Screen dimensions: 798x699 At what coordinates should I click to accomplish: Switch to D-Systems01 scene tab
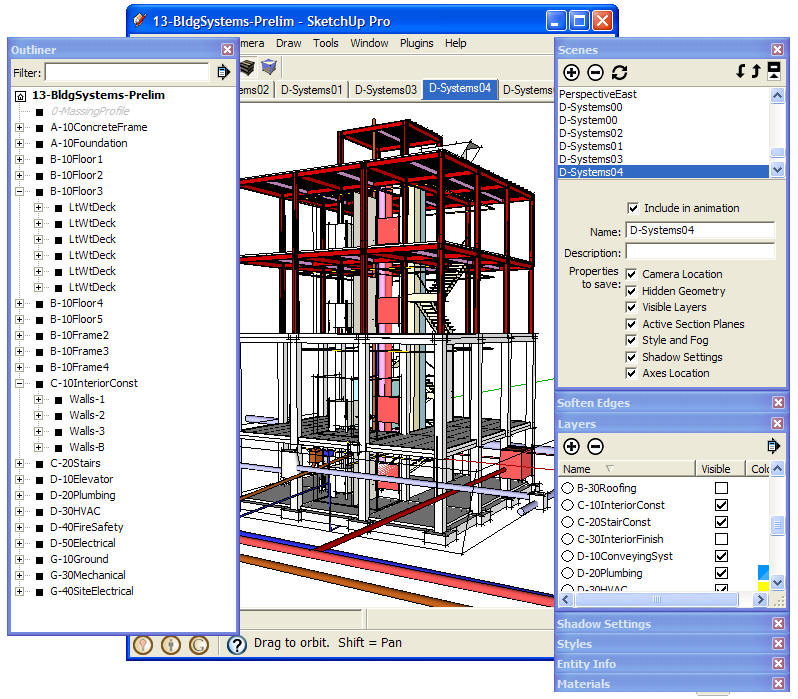[x=311, y=90]
